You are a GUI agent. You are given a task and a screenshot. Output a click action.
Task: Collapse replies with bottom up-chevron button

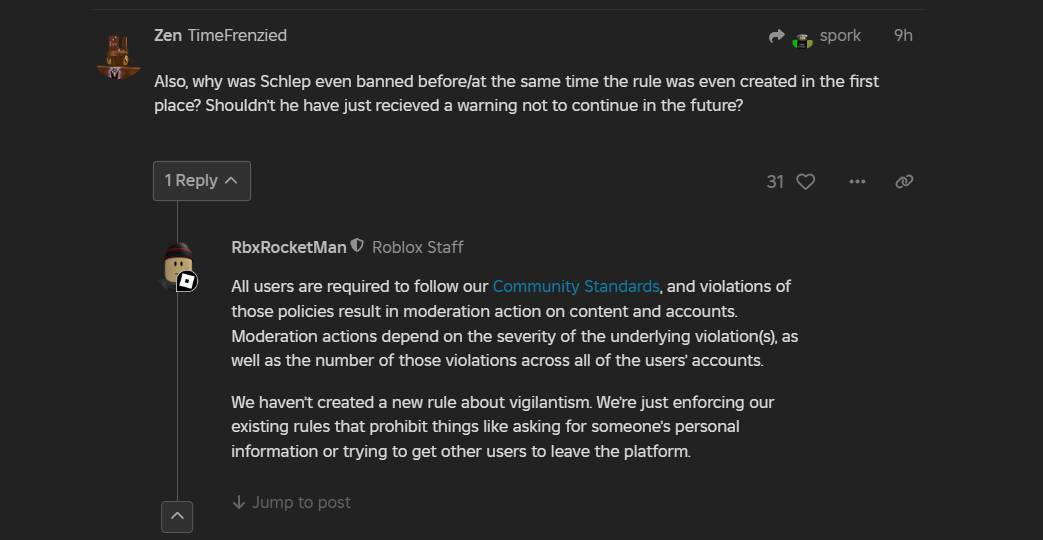click(x=177, y=517)
